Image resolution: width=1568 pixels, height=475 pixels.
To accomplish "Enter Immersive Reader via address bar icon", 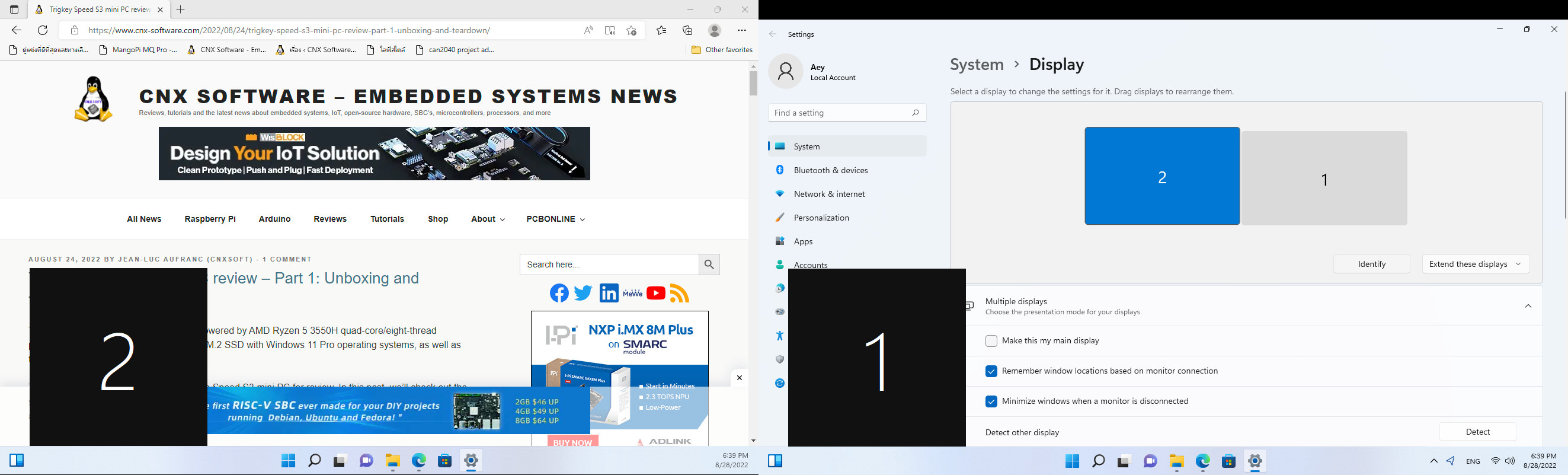I will (610, 30).
